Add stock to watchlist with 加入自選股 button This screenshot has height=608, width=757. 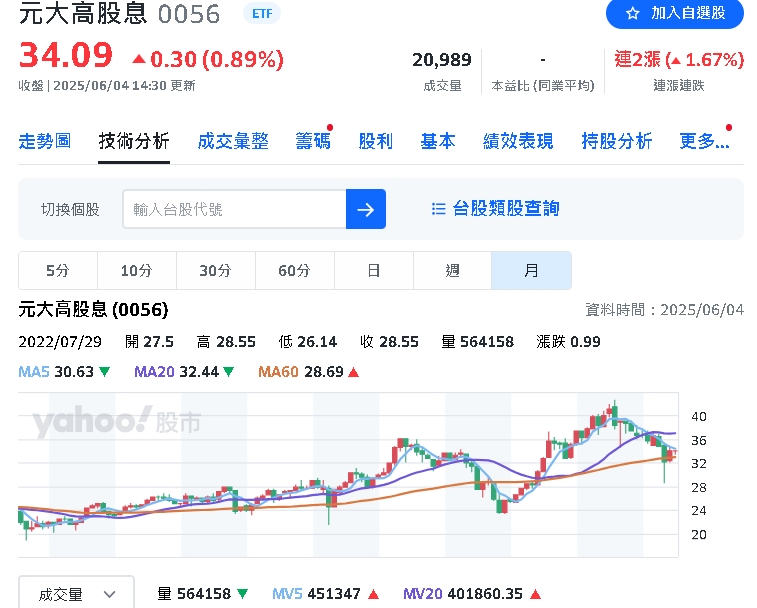coord(674,14)
